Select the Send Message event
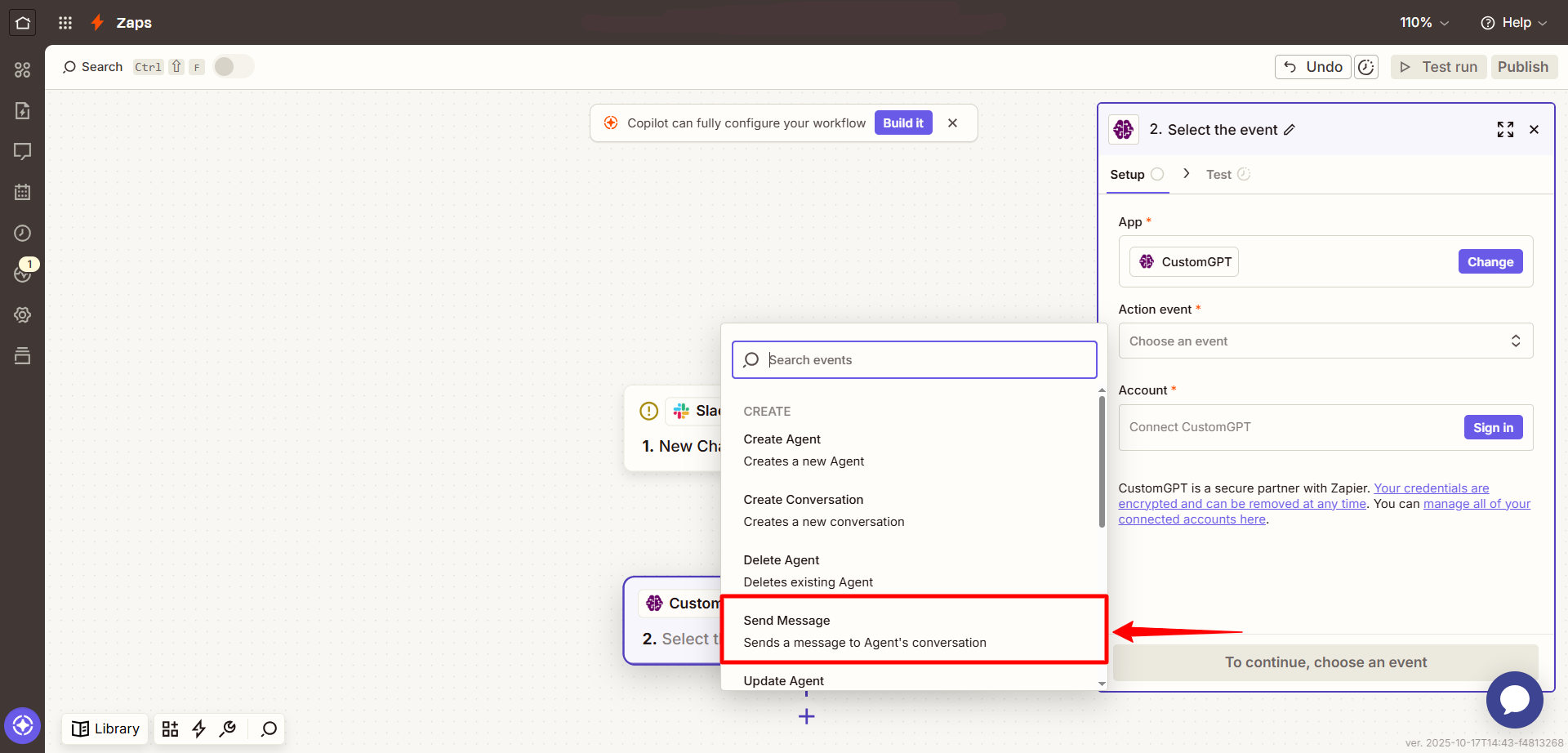 coord(914,631)
